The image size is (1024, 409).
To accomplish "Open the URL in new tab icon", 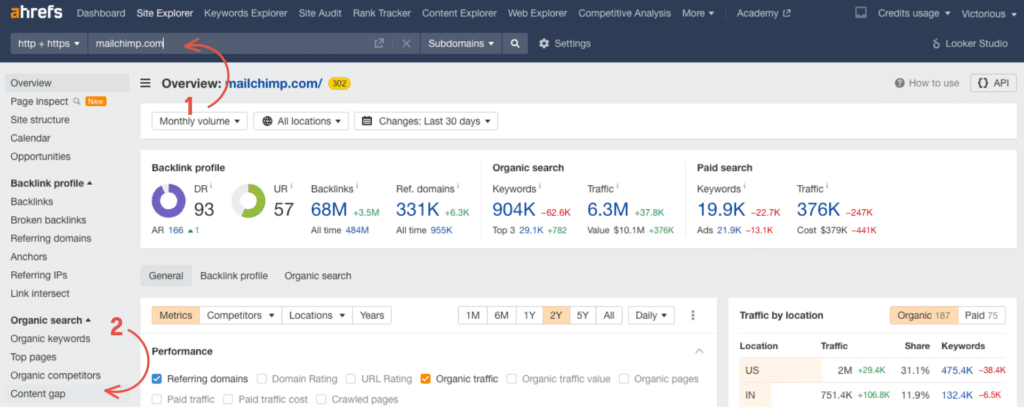I will coord(379,43).
